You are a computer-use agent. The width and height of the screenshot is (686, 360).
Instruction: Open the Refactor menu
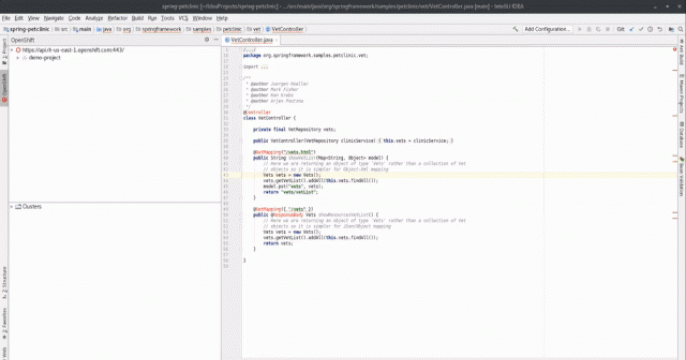tap(117, 18)
